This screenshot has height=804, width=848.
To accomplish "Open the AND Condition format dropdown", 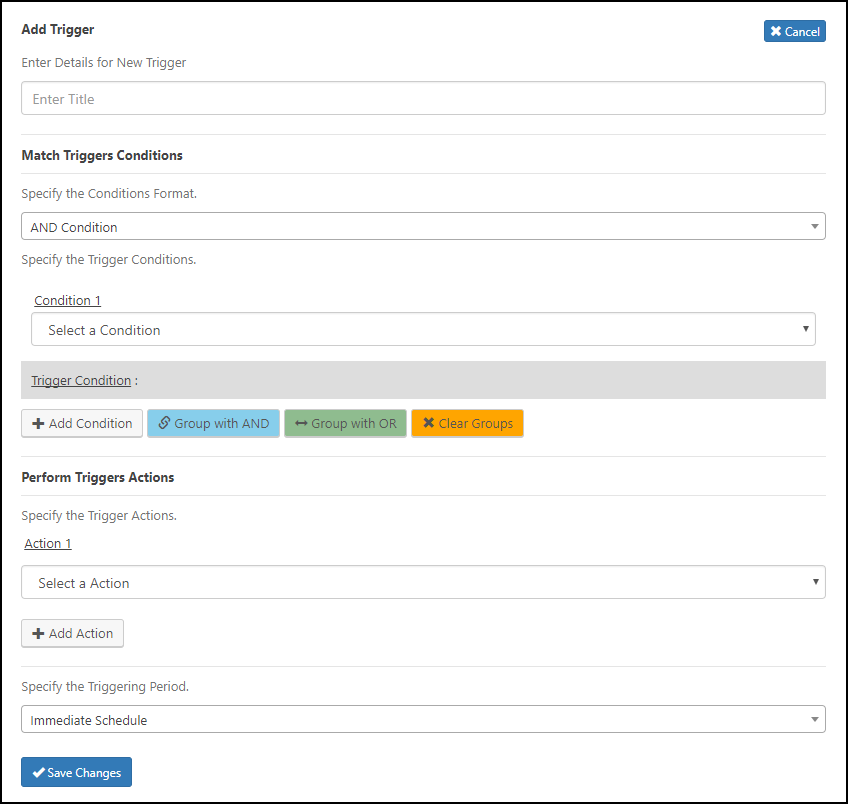I will 423,227.
